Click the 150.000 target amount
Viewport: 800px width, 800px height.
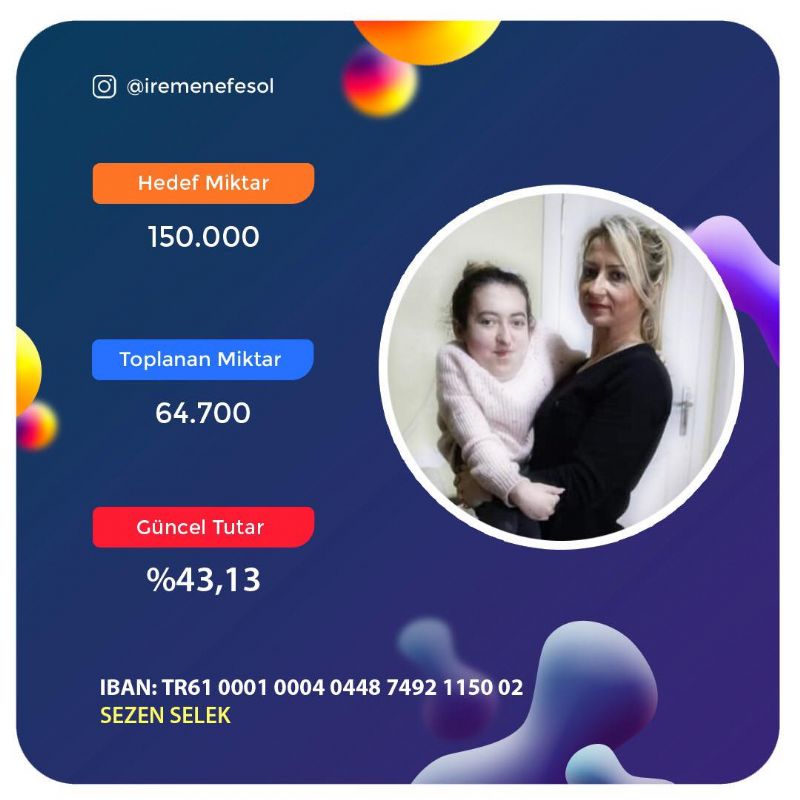click(x=204, y=237)
